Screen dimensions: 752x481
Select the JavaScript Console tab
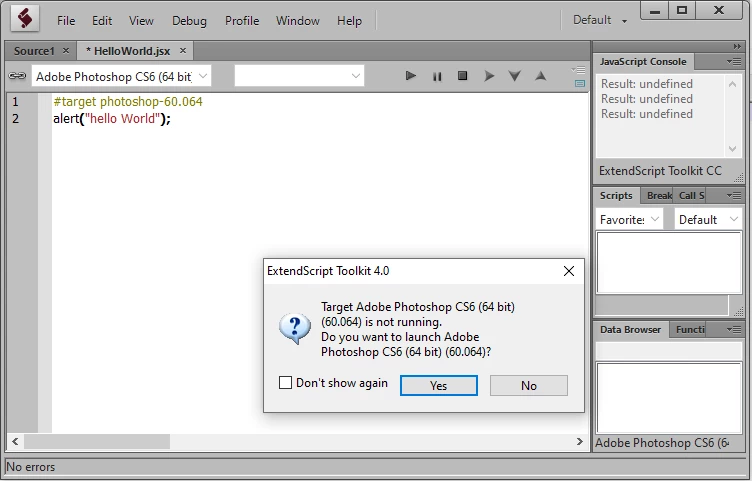coord(643,61)
